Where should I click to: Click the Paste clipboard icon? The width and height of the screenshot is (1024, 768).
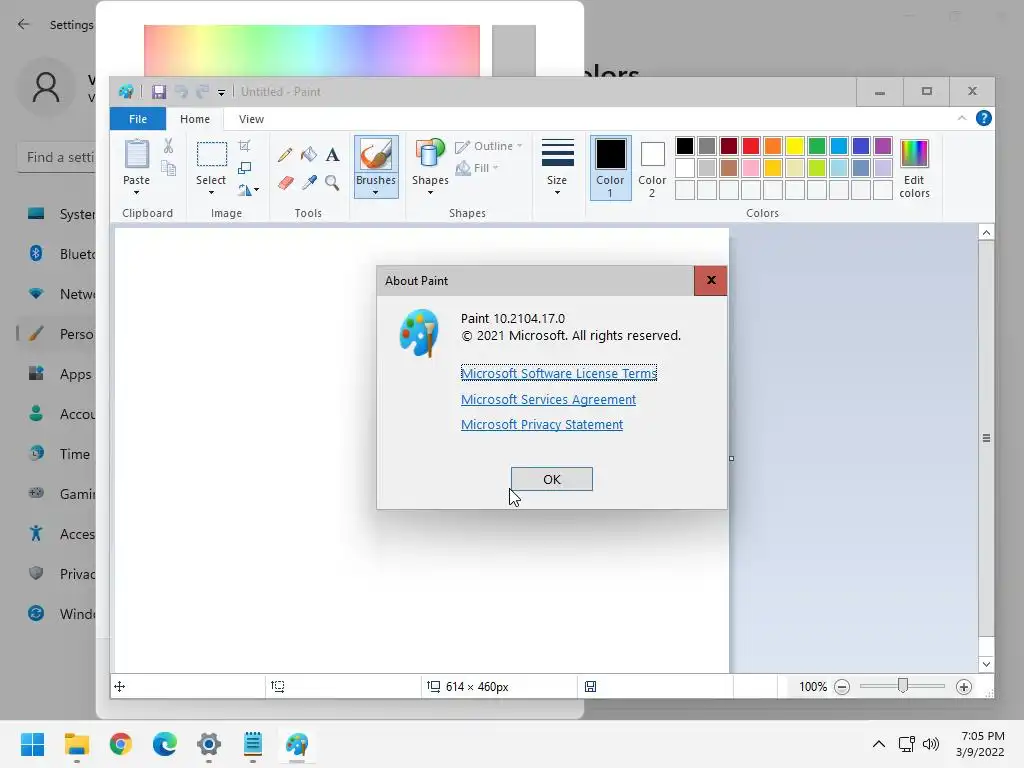[x=136, y=154]
